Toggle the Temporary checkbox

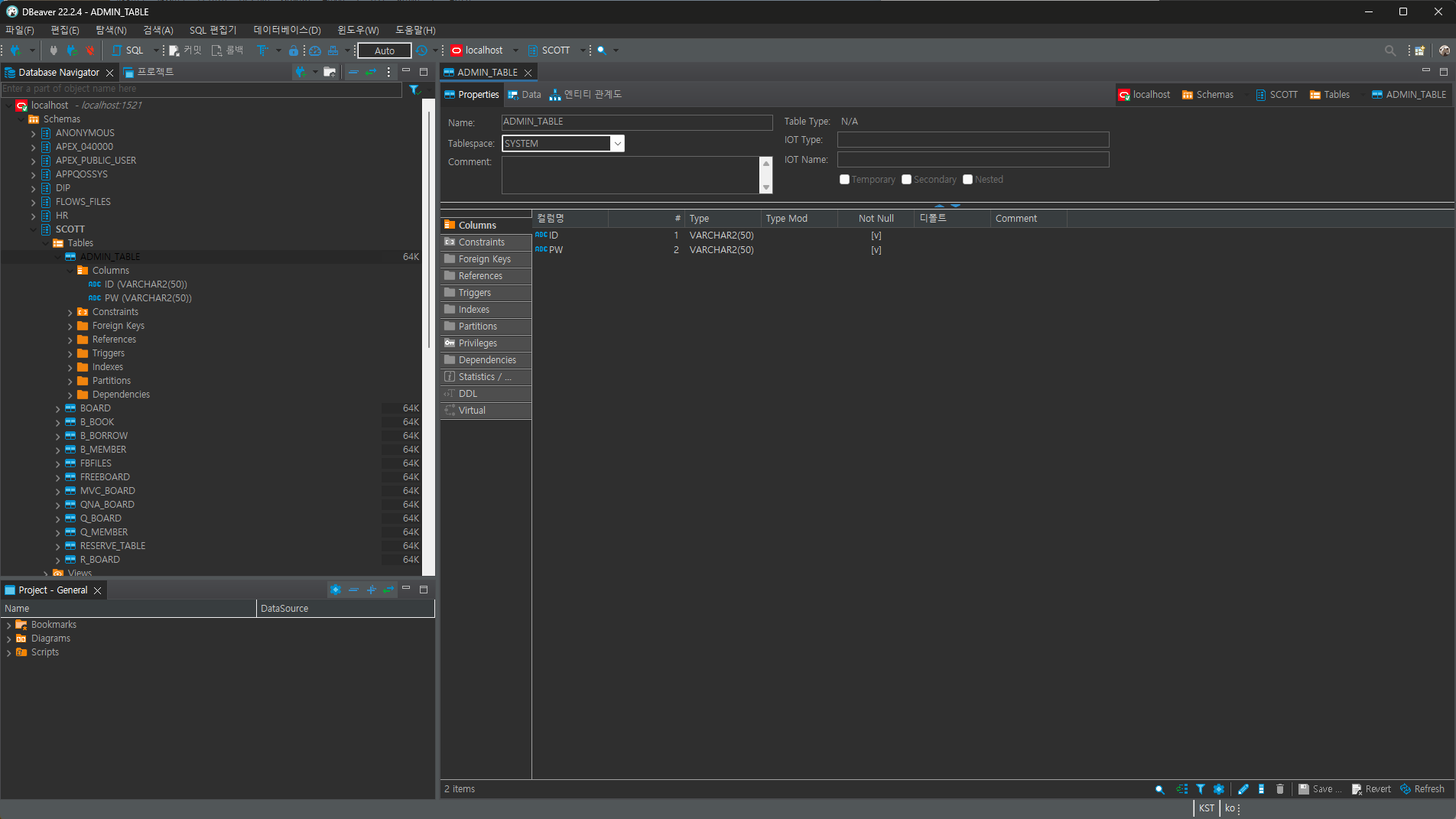pos(844,180)
